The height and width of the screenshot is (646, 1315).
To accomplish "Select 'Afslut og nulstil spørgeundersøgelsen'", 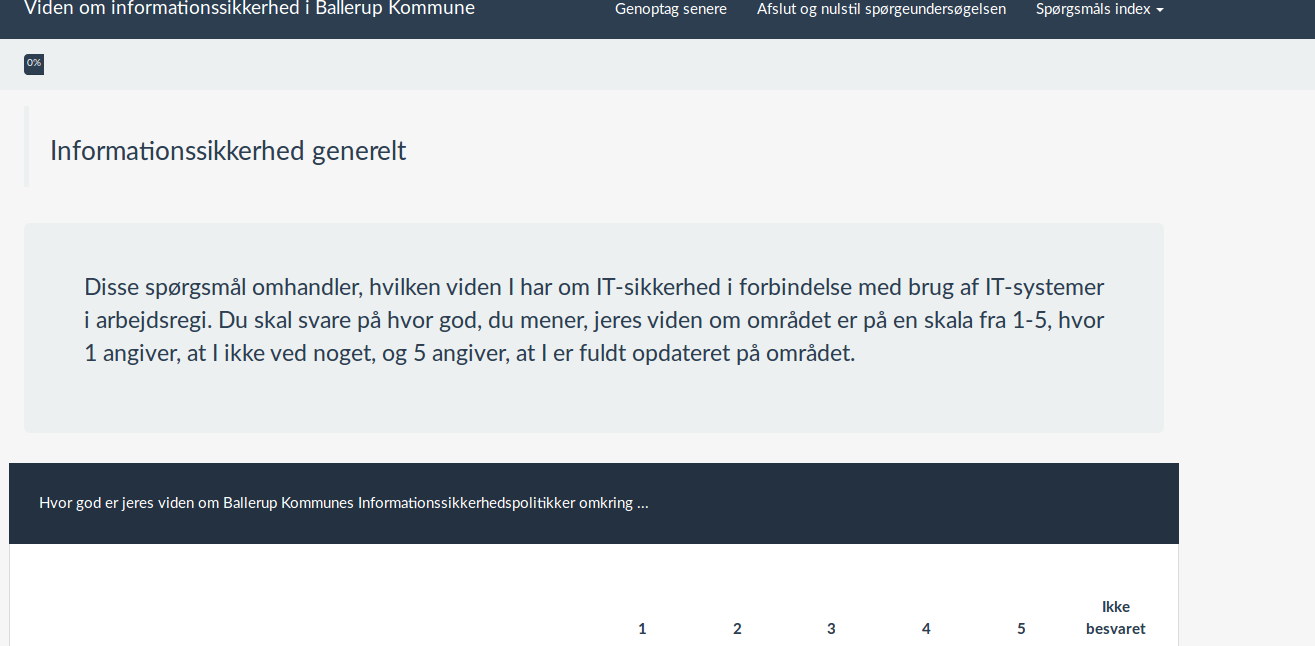I will 881,9.
